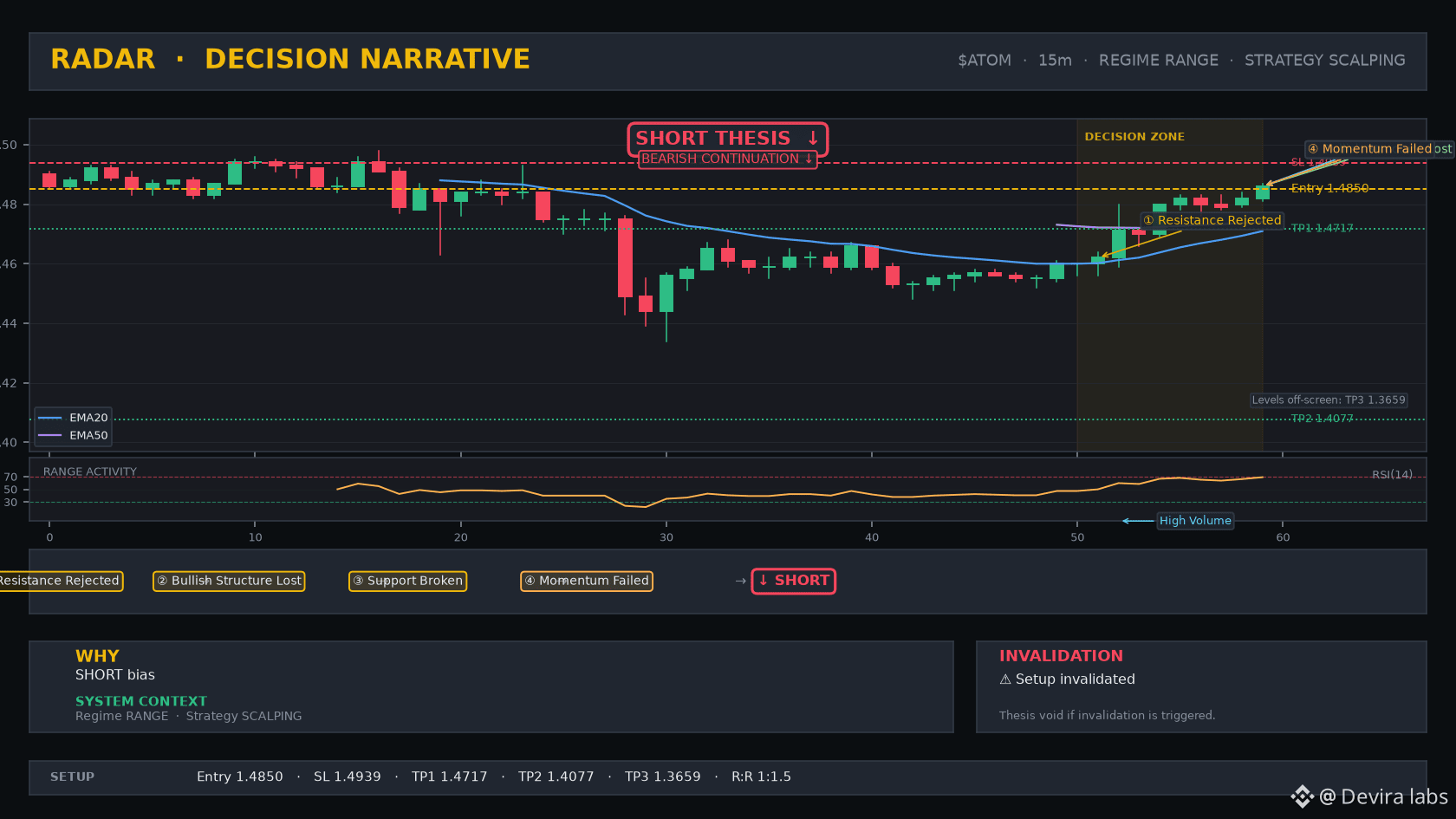This screenshot has height=819, width=1456.
Task: Click TP1 1.4717 in the SETUP bar
Action: (x=450, y=777)
